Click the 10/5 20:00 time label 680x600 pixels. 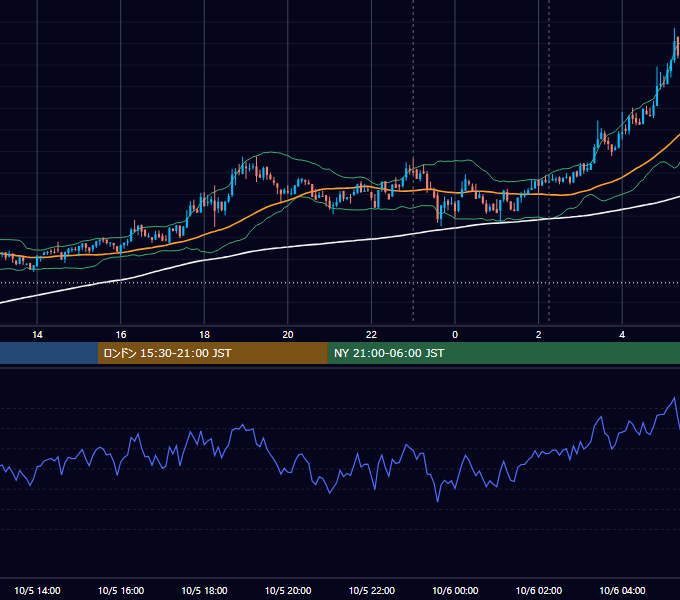288,590
